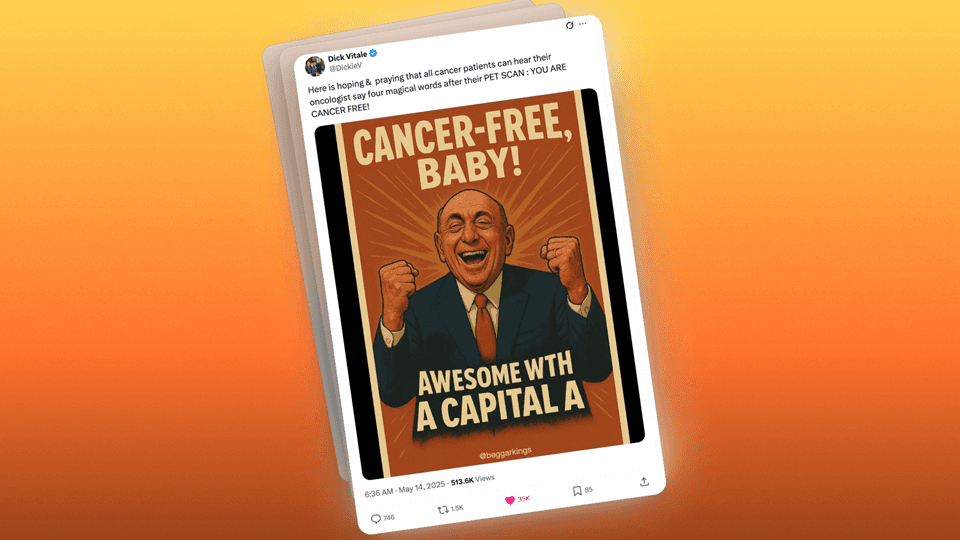The height and width of the screenshot is (540, 960).
Task: Open the three-dot more options menu
Action: pos(583,24)
